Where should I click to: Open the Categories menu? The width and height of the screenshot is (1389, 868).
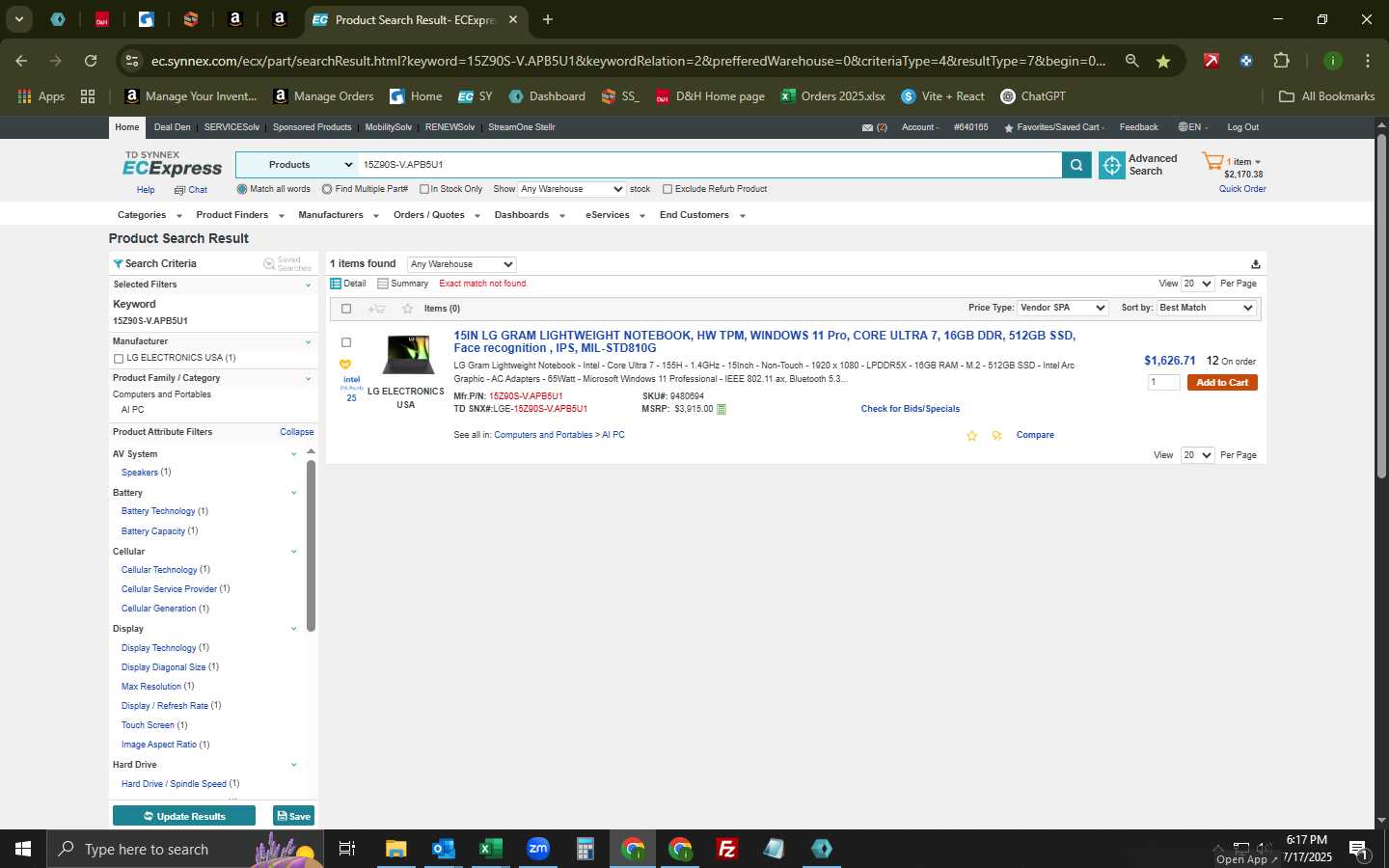[149, 215]
